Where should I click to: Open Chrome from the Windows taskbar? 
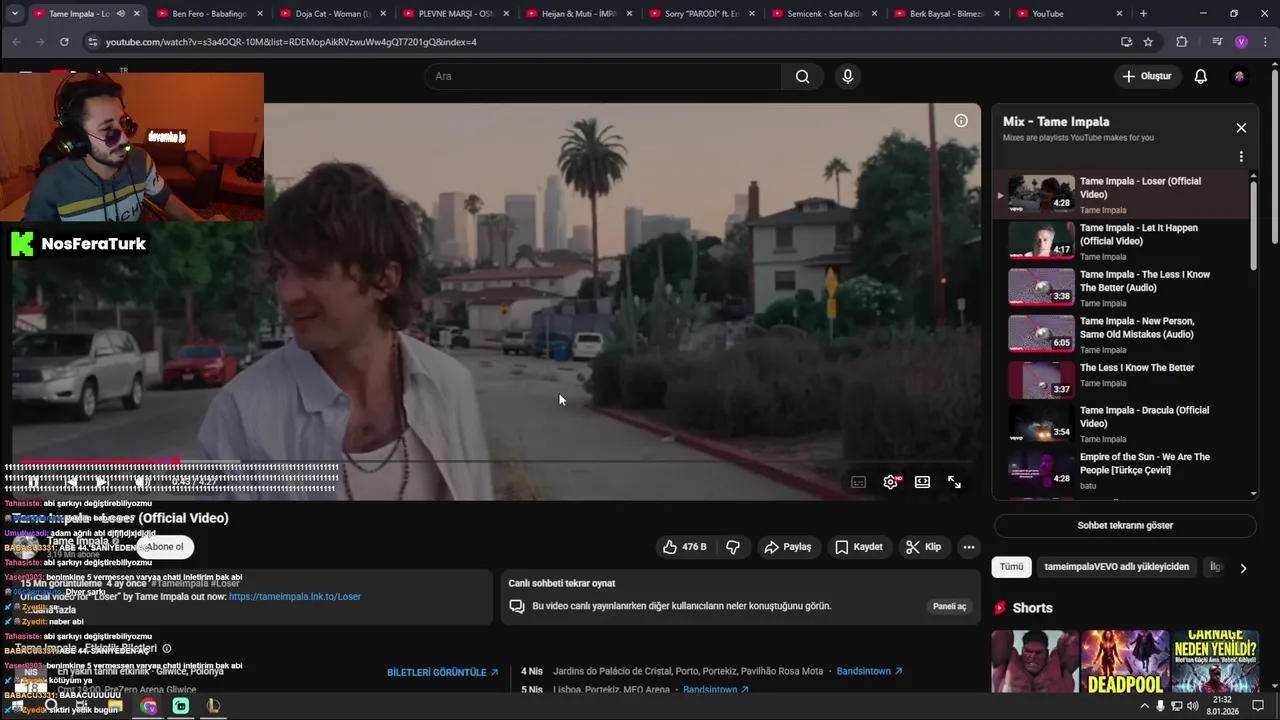149,706
